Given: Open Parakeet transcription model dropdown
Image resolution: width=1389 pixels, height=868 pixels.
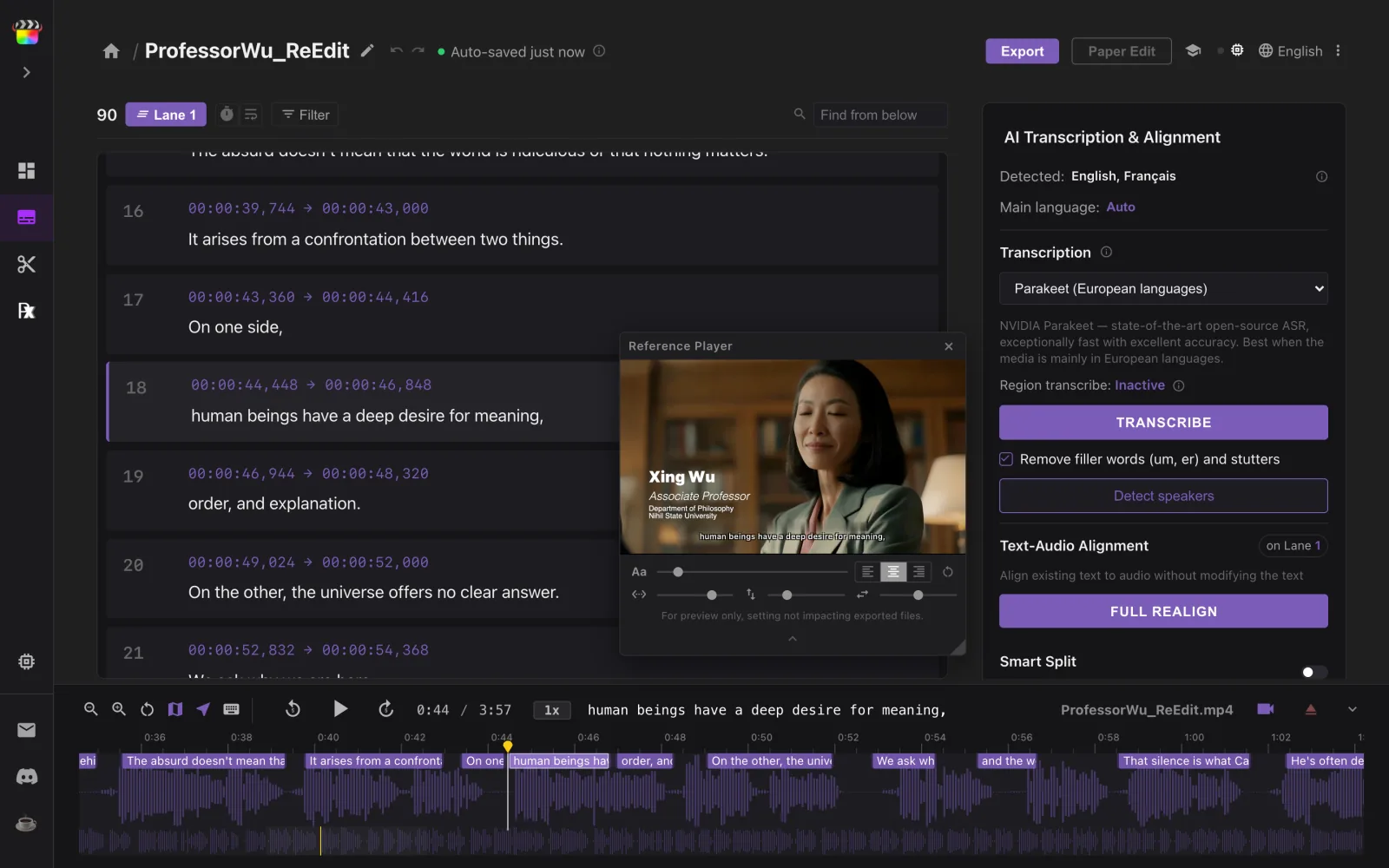Looking at the screenshot, I should (1163, 289).
